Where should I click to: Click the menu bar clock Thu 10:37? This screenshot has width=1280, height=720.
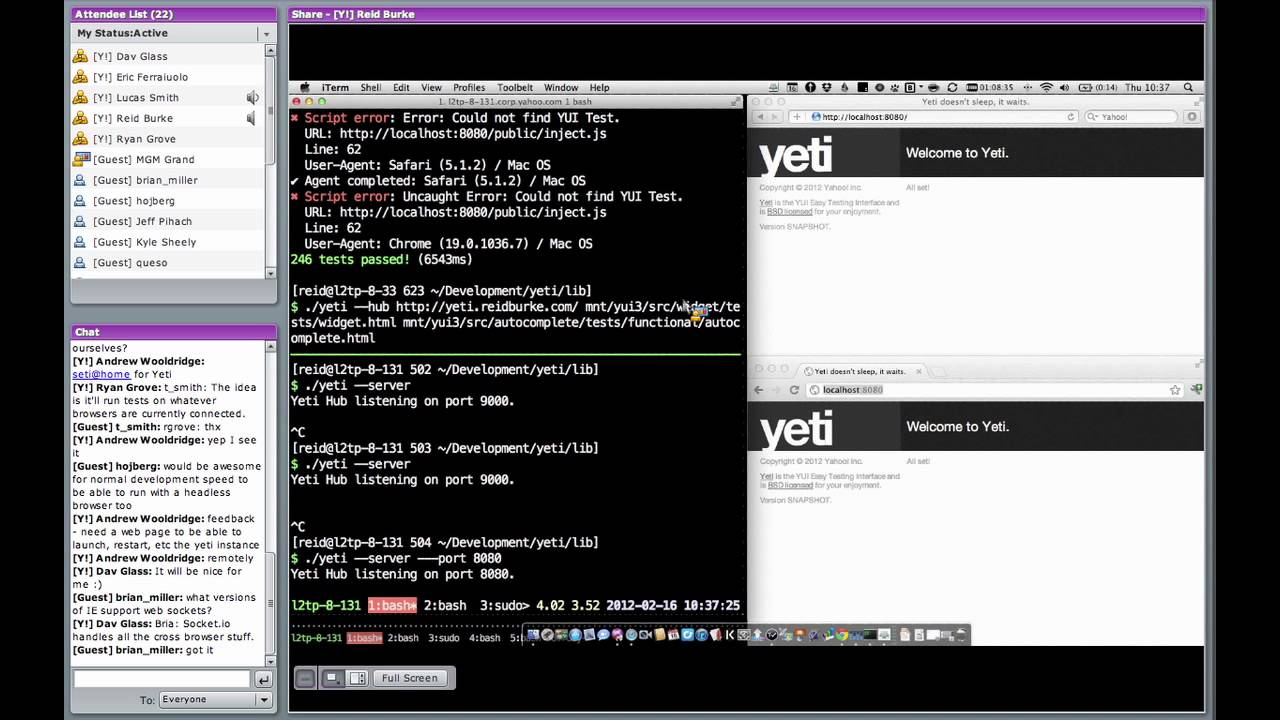[1148, 88]
